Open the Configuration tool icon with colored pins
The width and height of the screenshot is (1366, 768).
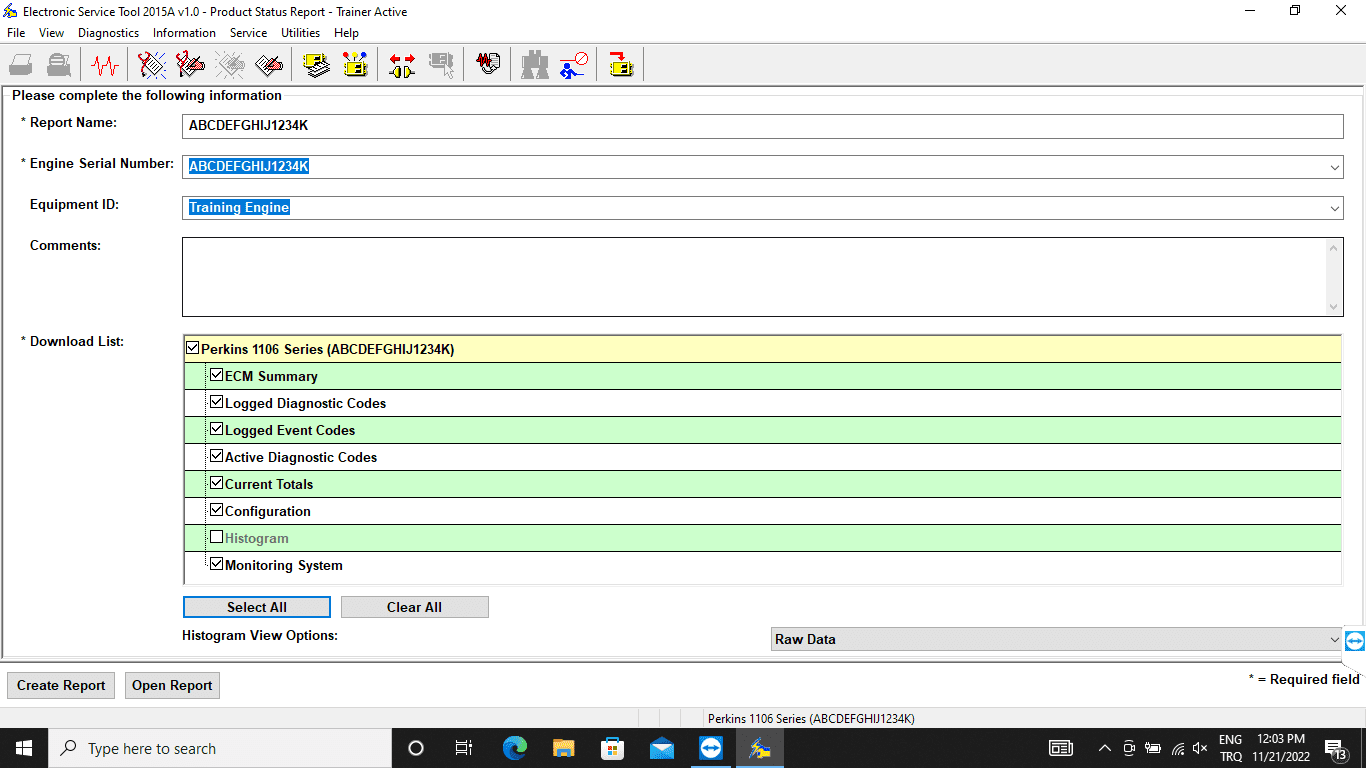[x=355, y=66]
